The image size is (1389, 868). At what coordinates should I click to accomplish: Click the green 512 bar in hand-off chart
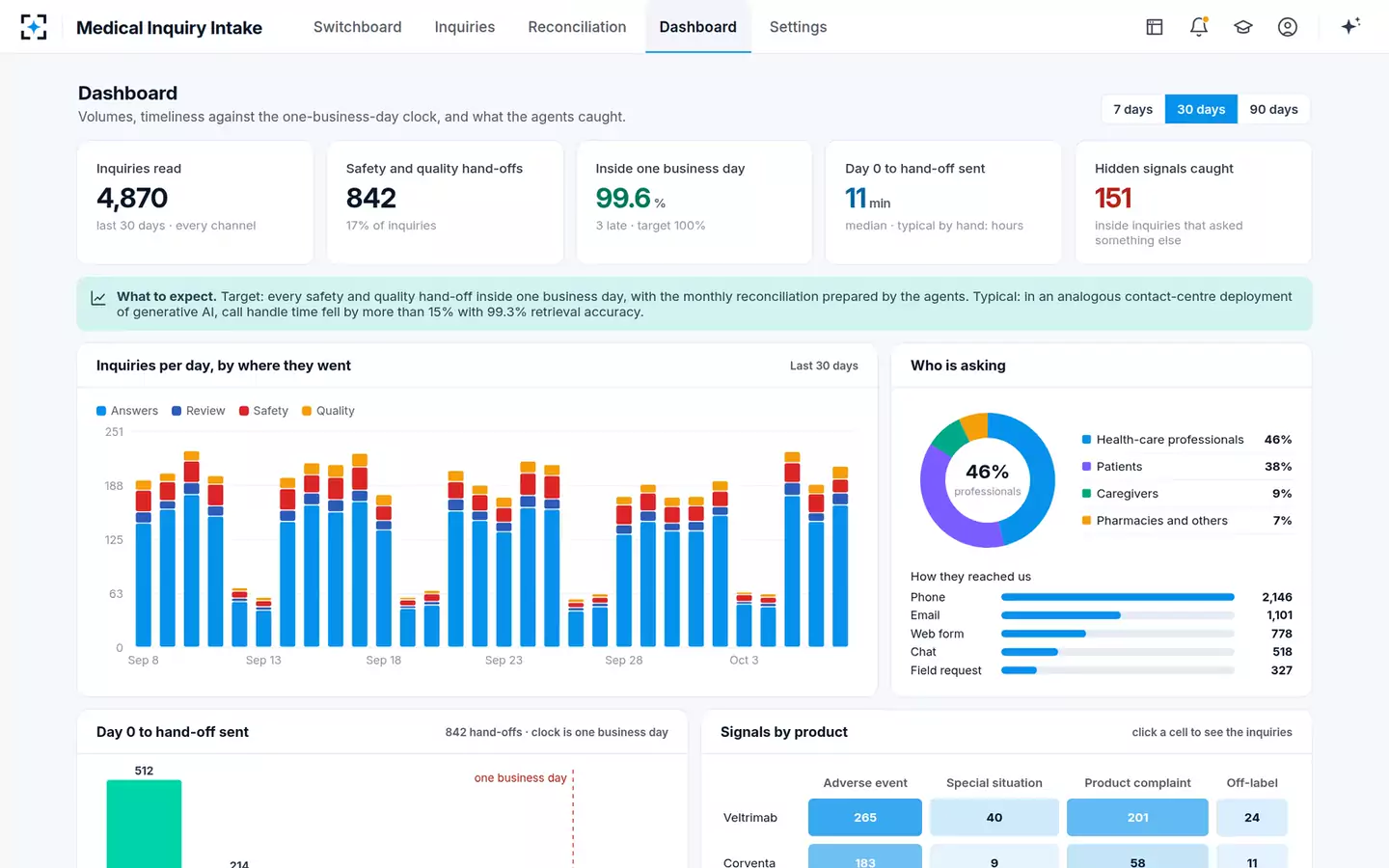pyautogui.click(x=144, y=824)
